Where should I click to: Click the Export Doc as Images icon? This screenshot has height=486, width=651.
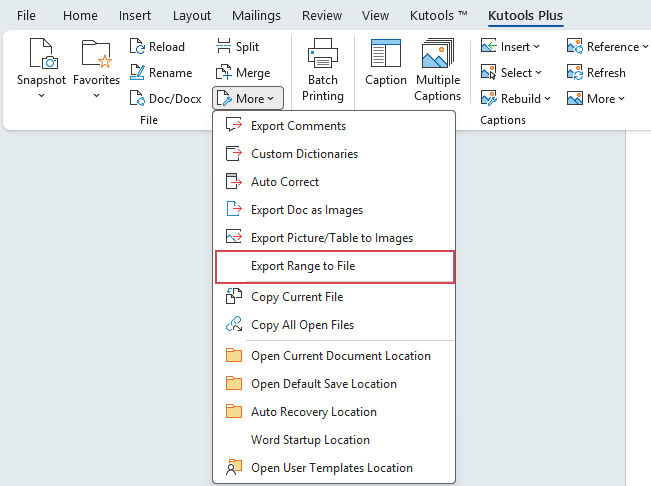(234, 210)
